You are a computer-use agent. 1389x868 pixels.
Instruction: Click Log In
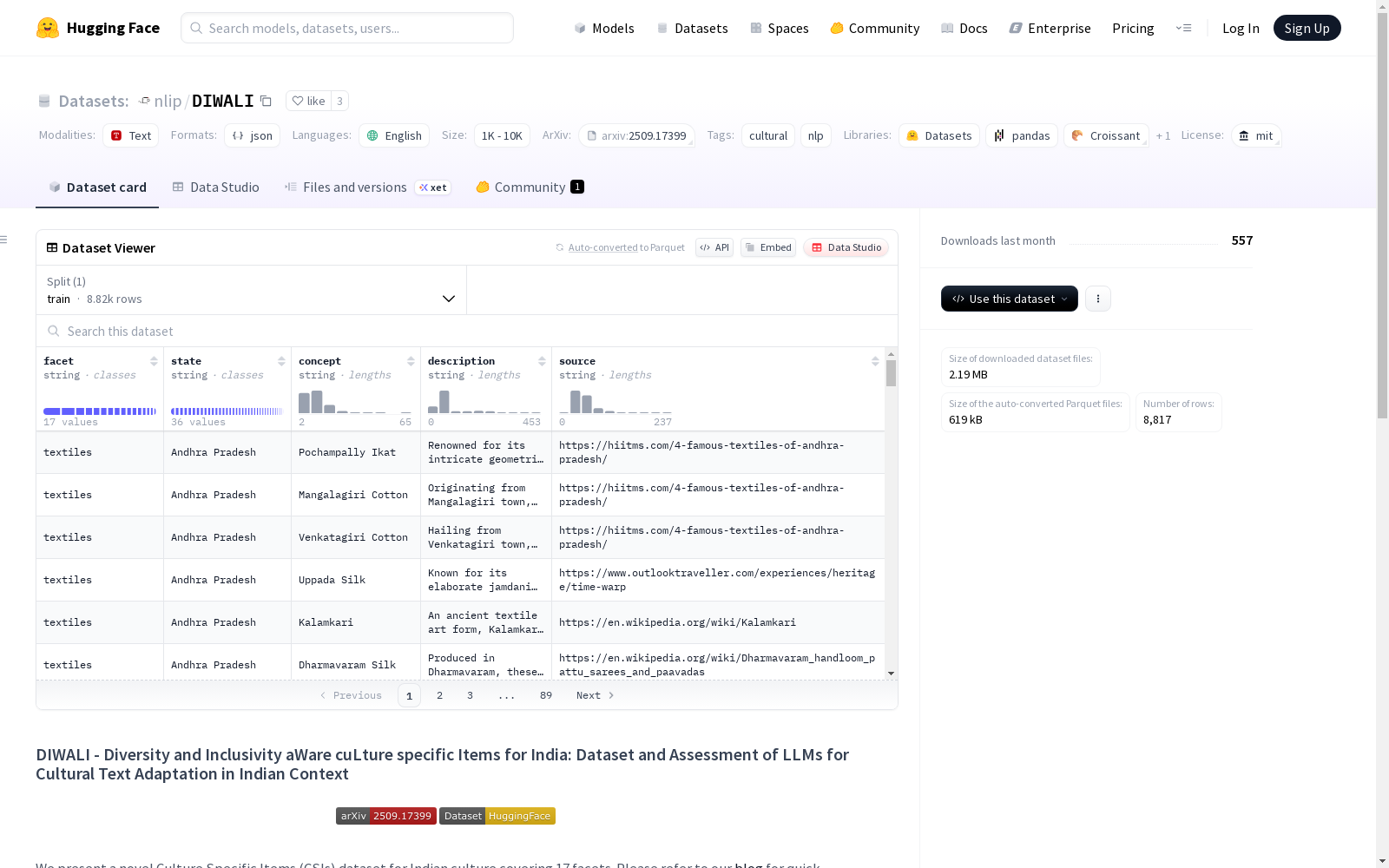click(x=1241, y=28)
